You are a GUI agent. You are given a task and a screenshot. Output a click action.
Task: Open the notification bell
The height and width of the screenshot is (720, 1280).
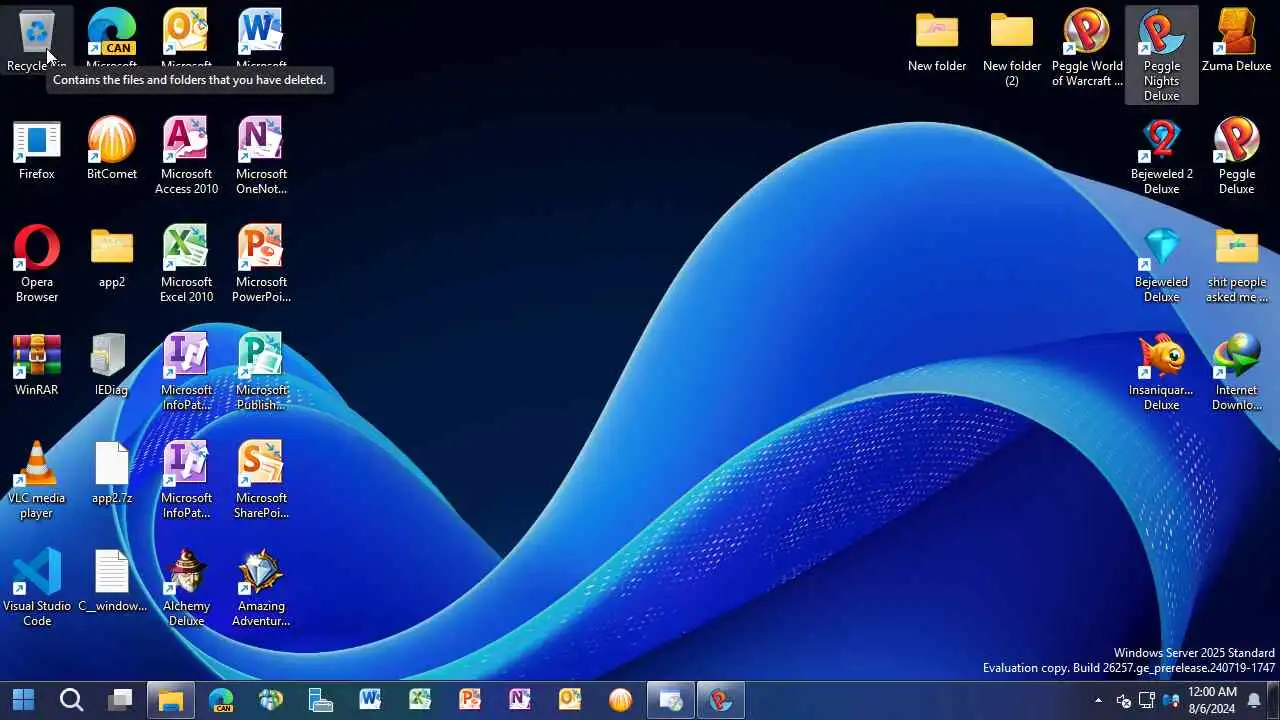pos(1254,701)
